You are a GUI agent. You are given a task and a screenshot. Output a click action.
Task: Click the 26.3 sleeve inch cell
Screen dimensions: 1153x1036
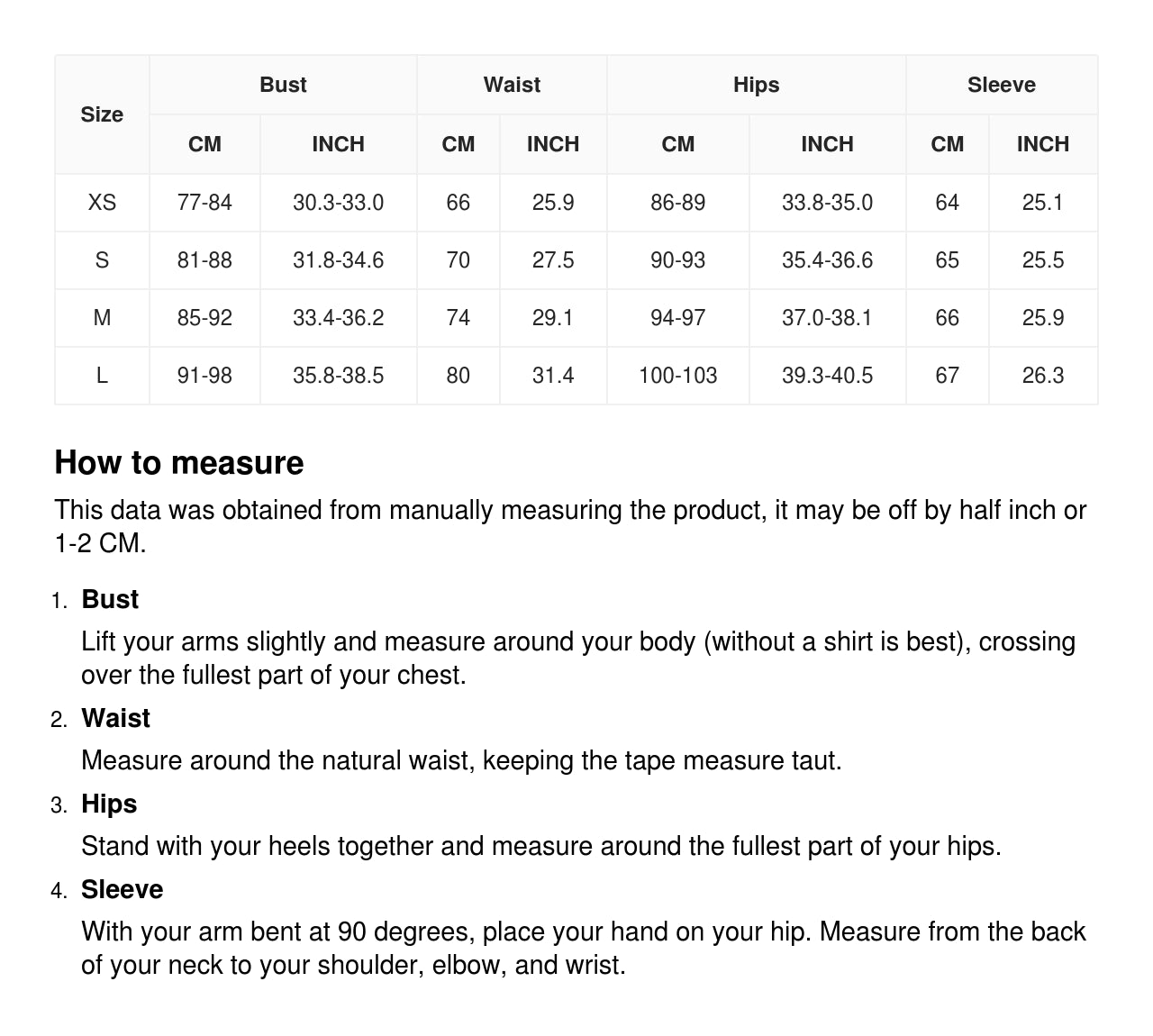pos(1042,376)
